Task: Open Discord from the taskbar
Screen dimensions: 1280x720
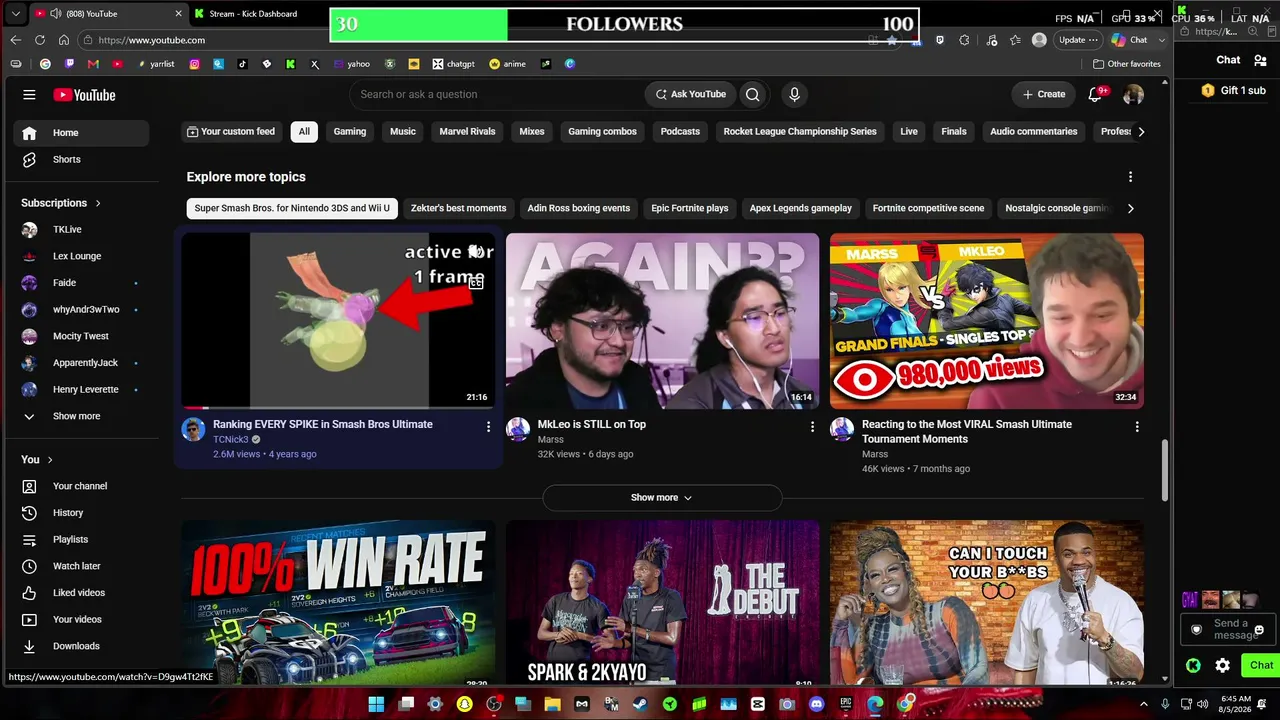Action: (x=816, y=704)
